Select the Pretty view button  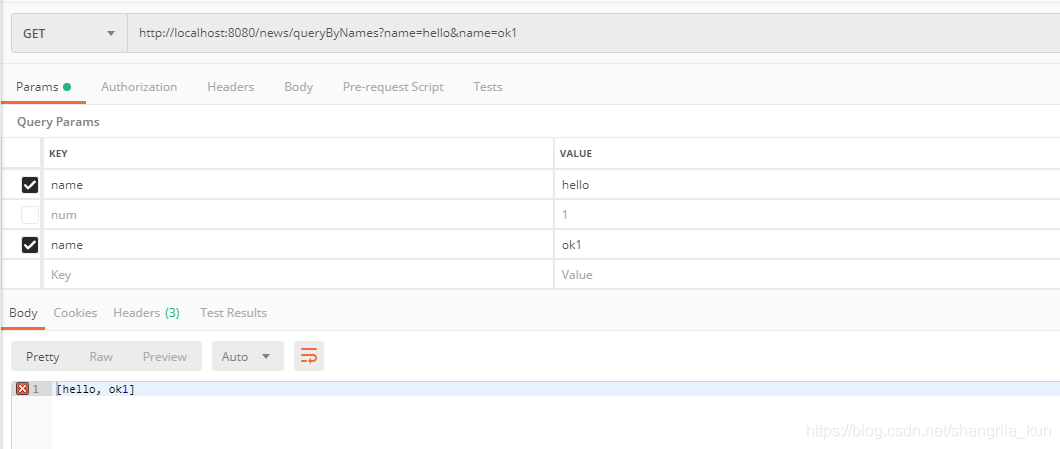point(43,356)
